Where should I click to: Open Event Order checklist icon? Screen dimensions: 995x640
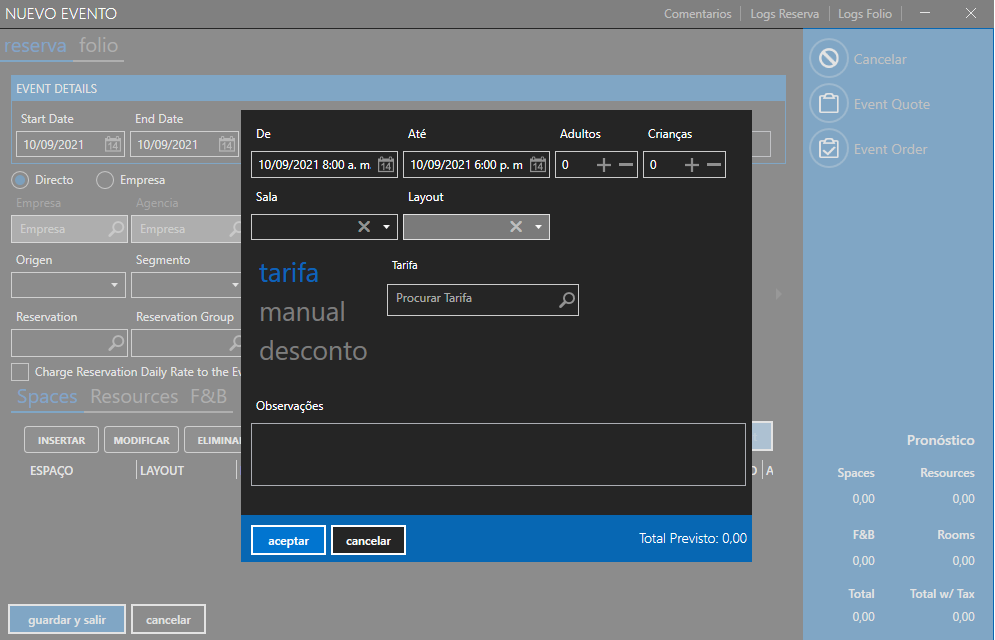tap(828, 149)
